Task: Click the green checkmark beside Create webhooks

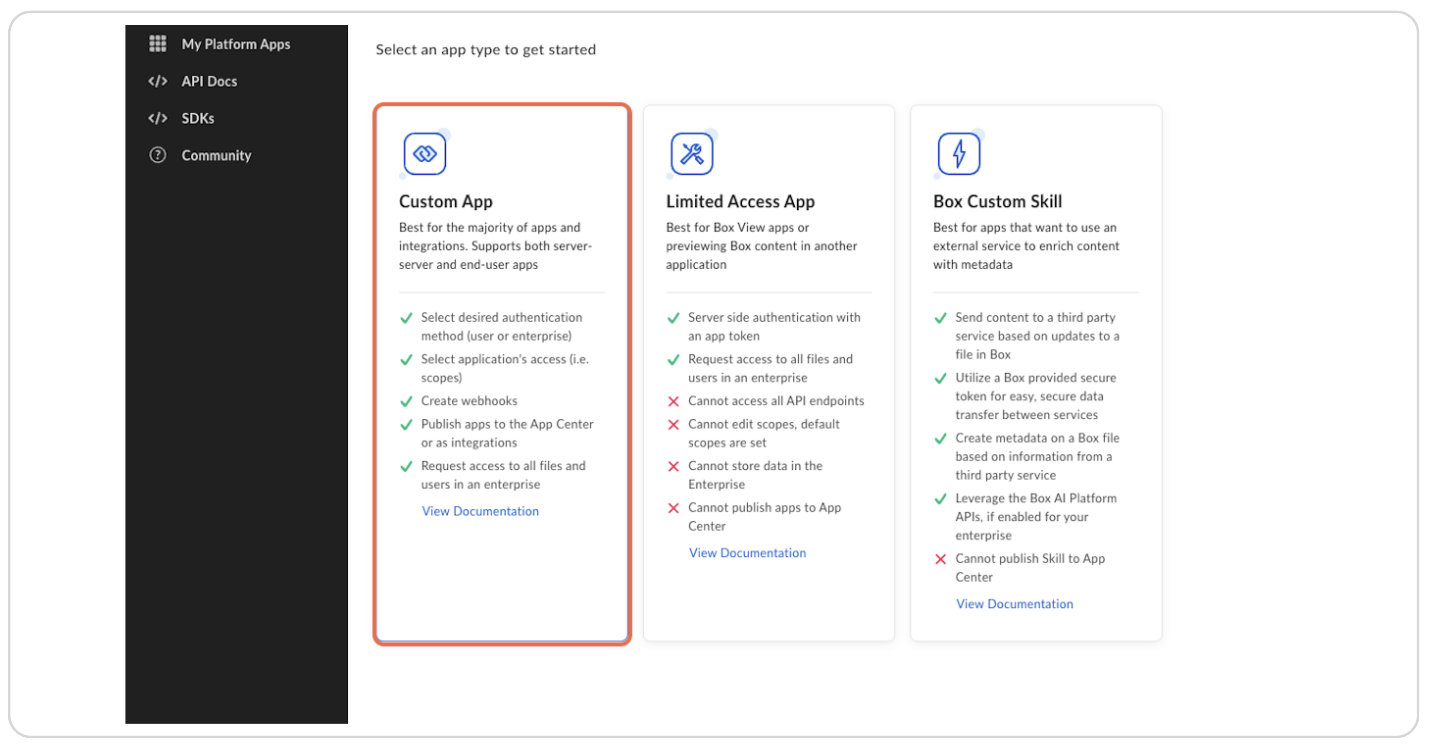Action: pyautogui.click(x=407, y=401)
